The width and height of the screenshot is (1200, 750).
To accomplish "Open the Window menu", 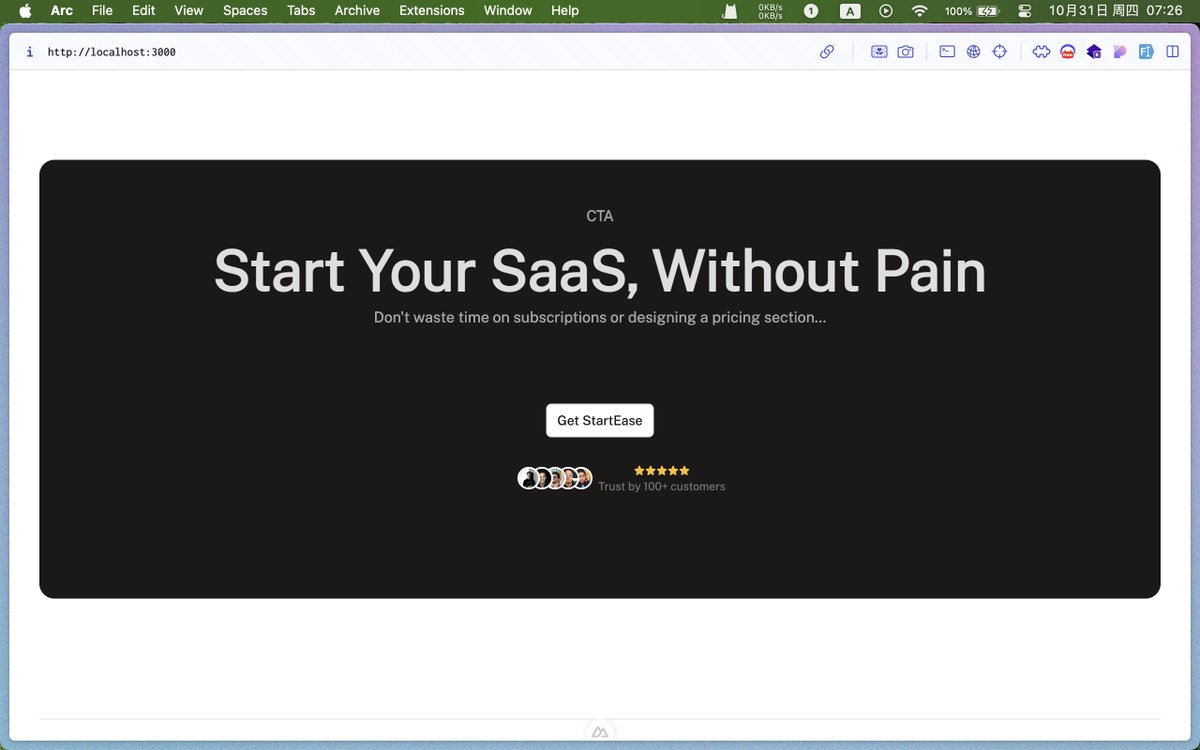I will [x=508, y=11].
